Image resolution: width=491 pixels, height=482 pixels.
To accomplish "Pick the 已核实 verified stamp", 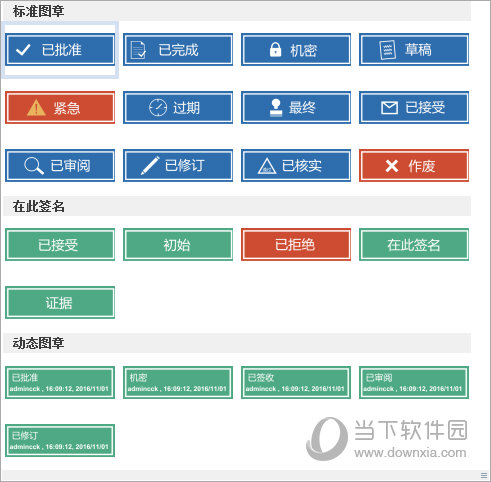I will (x=296, y=165).
